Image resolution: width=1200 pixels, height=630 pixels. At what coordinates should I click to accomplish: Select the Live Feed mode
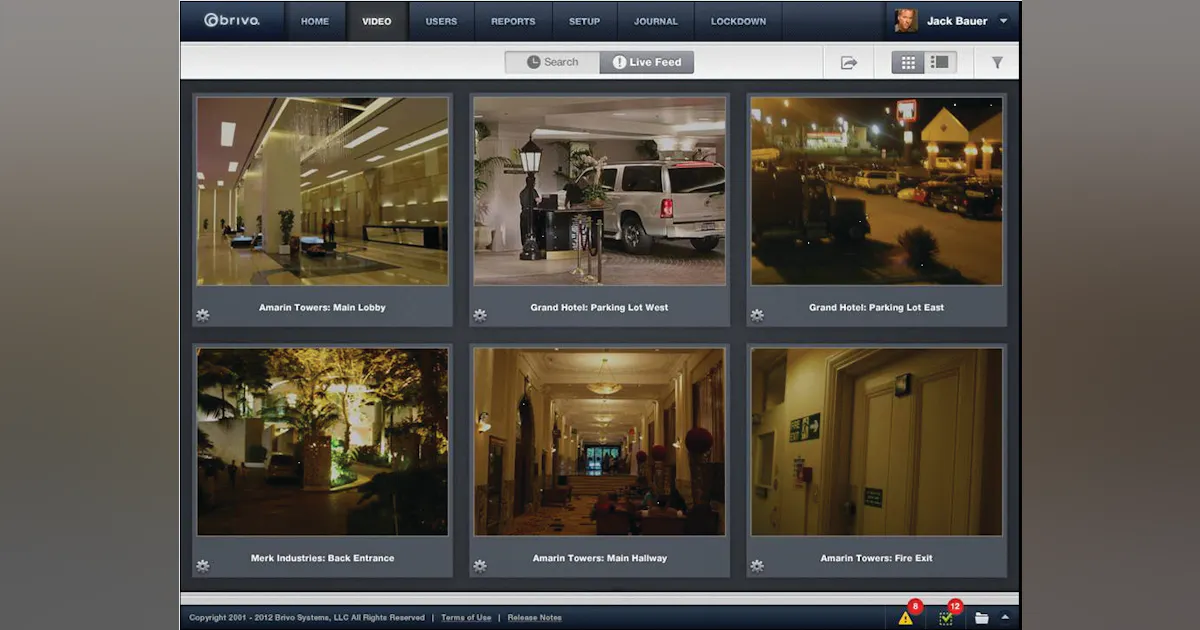point(647,62)
